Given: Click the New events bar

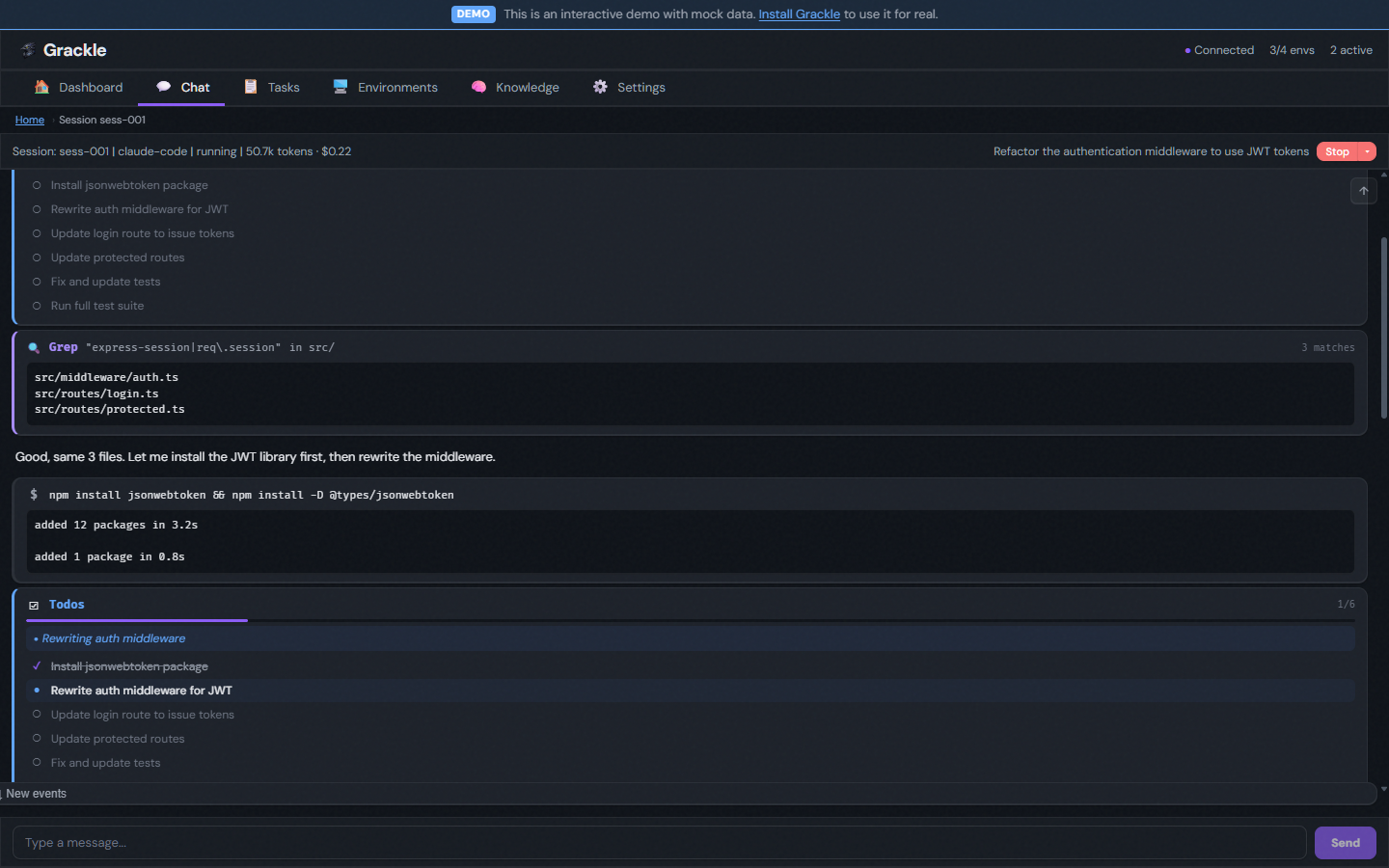Looking at the screenshot, I should click(688, 794).
